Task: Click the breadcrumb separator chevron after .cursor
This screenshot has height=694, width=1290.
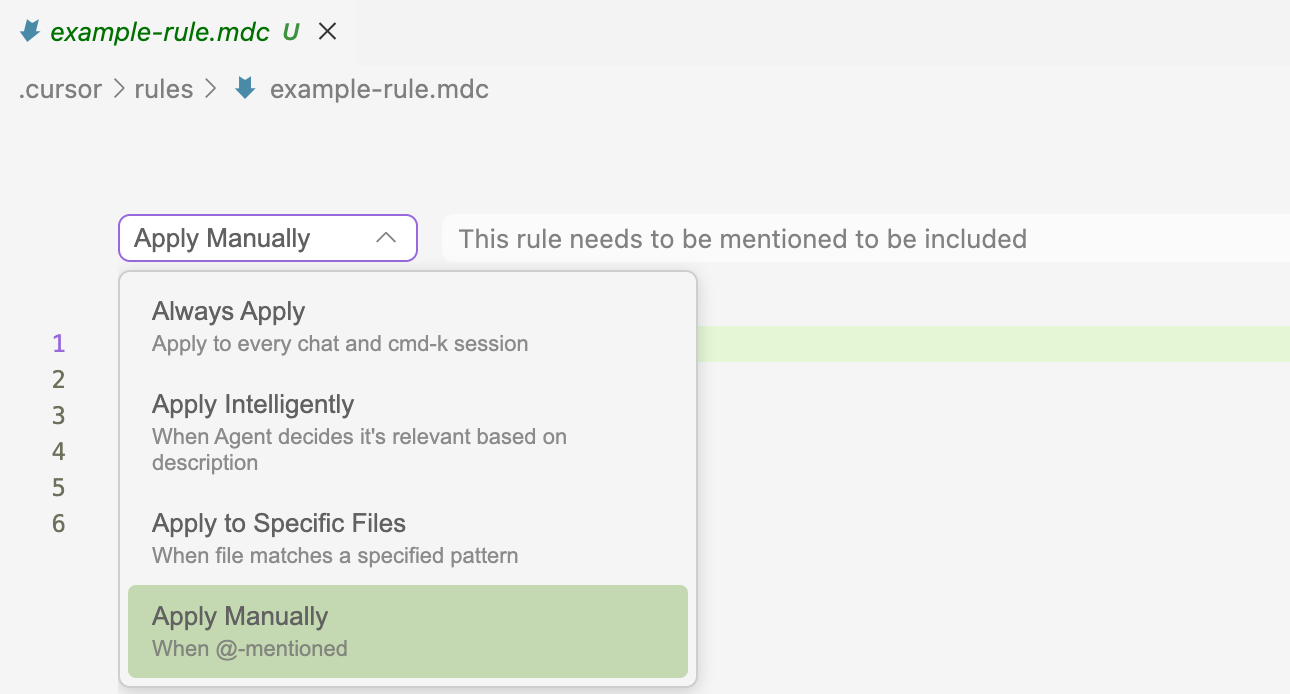Action: 118,89
